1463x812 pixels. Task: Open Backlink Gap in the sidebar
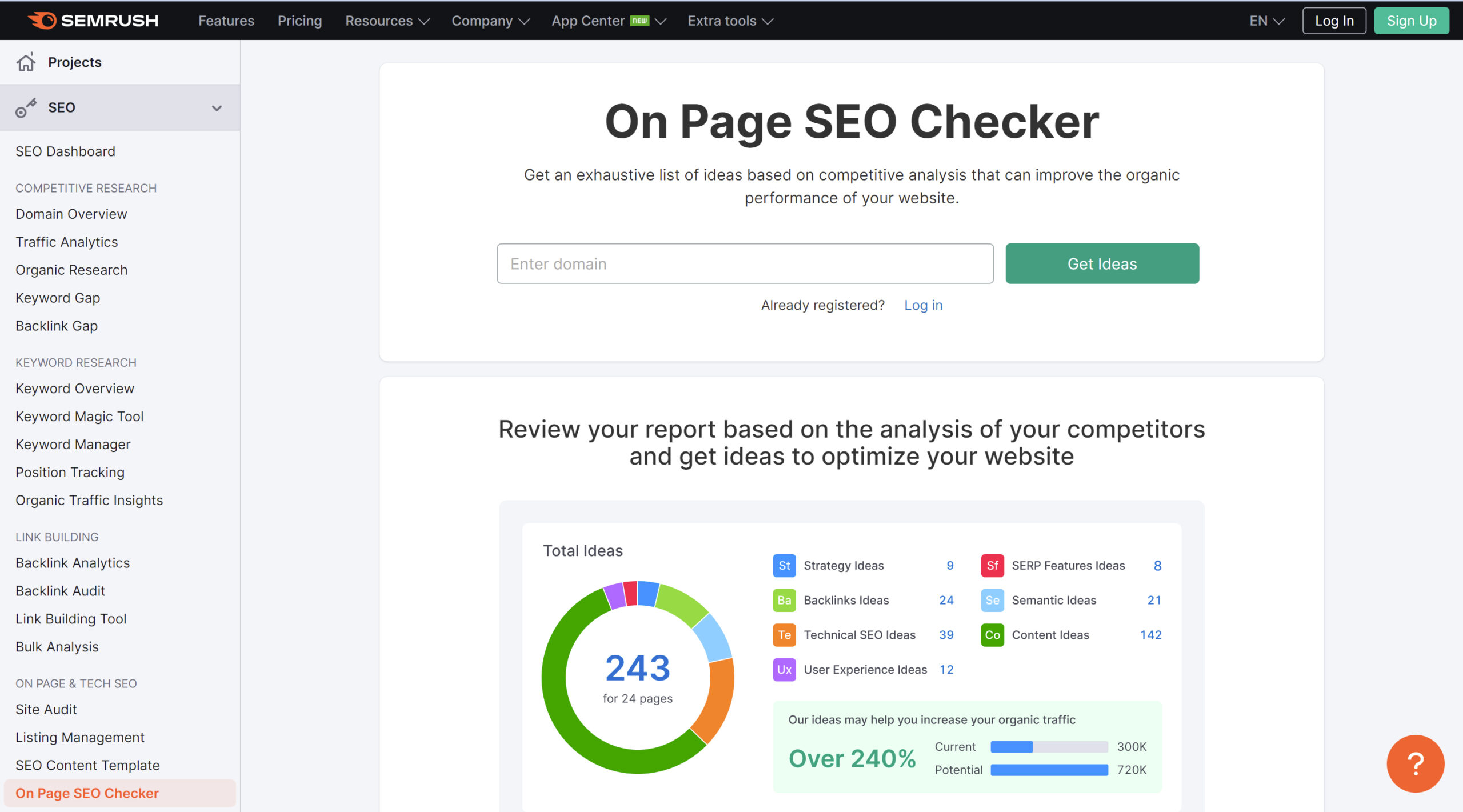pos(57,326)
